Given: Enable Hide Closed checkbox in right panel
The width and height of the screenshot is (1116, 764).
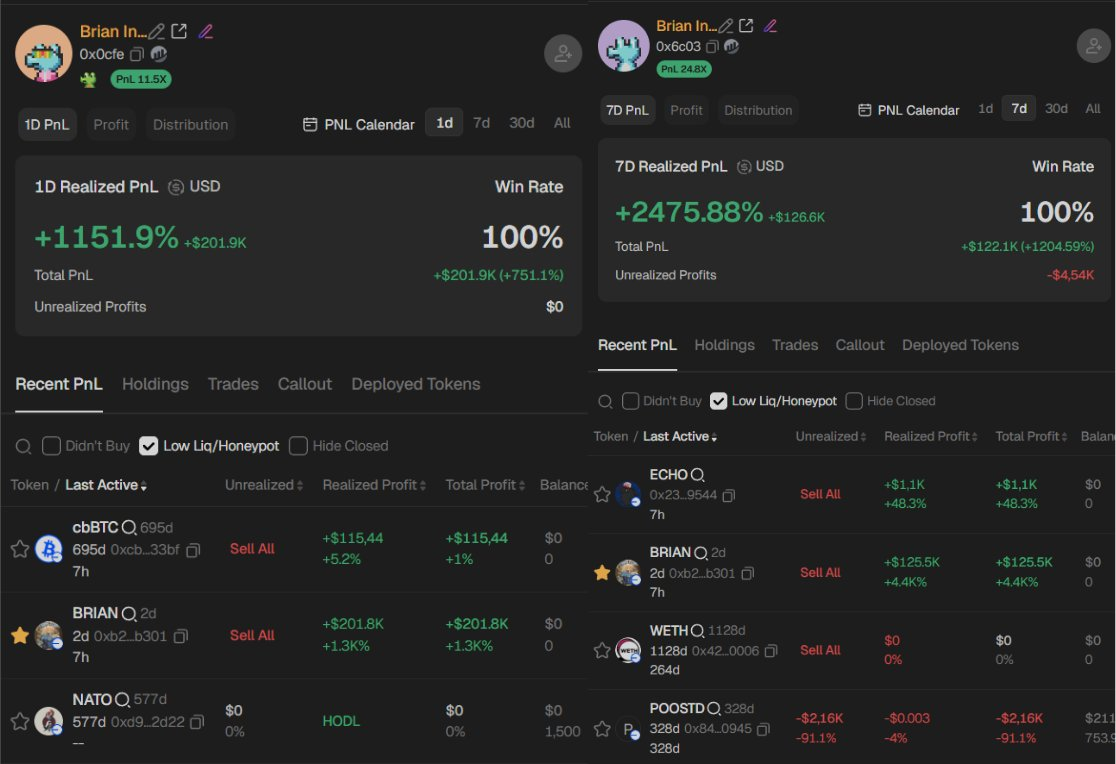Looking at the screenshot, I should tap(854, 401).
